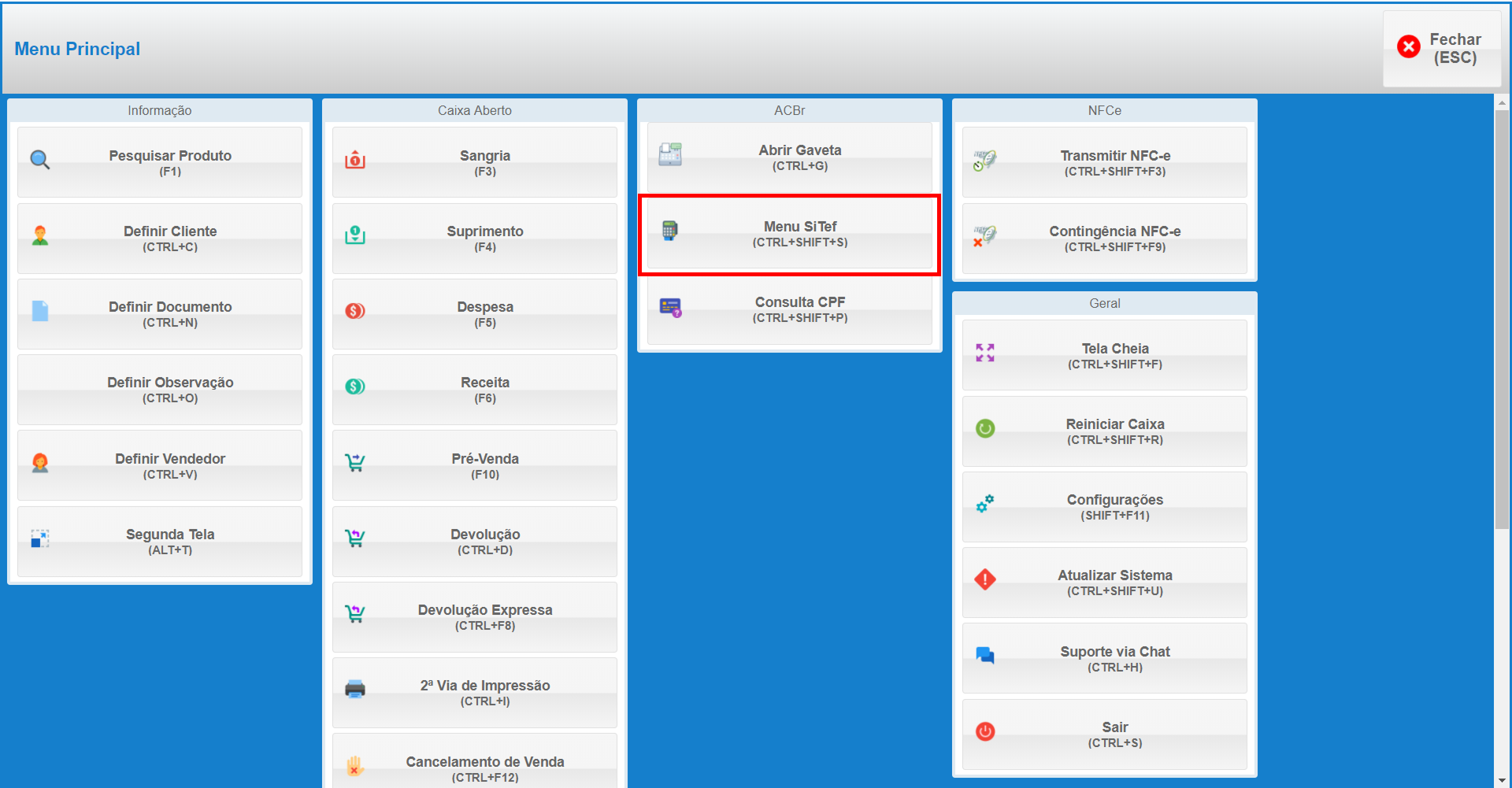Click the scrollbar down arrow

click(1503, 780)
